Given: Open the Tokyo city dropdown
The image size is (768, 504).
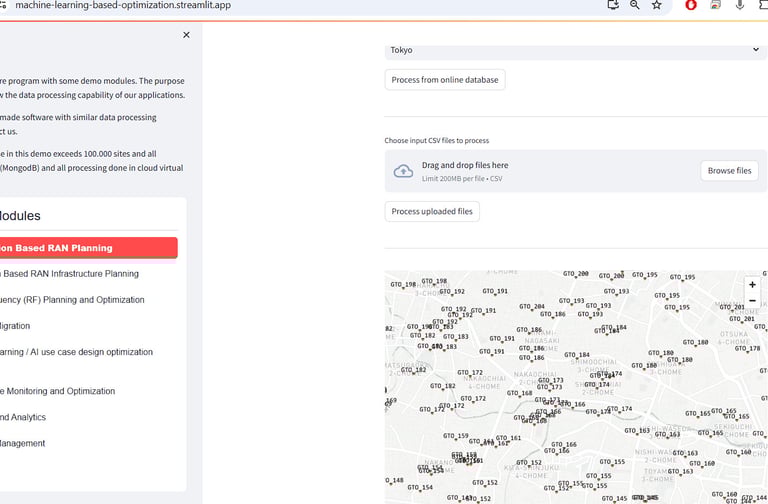Looking at the screenshot, I should pyautogui.click(x=576, y=50).
